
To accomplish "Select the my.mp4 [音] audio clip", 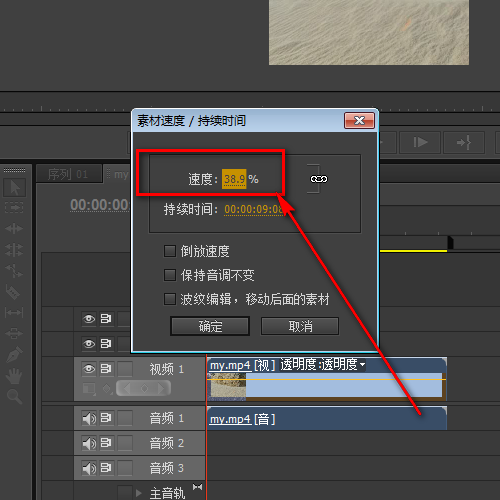I will click(327, 419).
